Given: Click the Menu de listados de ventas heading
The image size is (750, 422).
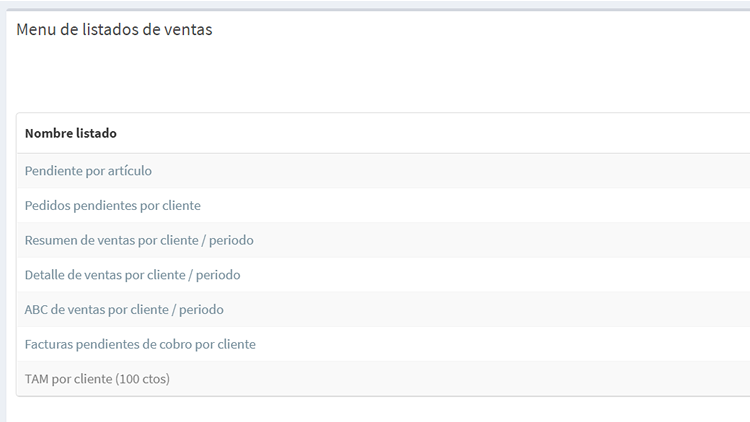Looking at the screenshot, I should point(114,30).
